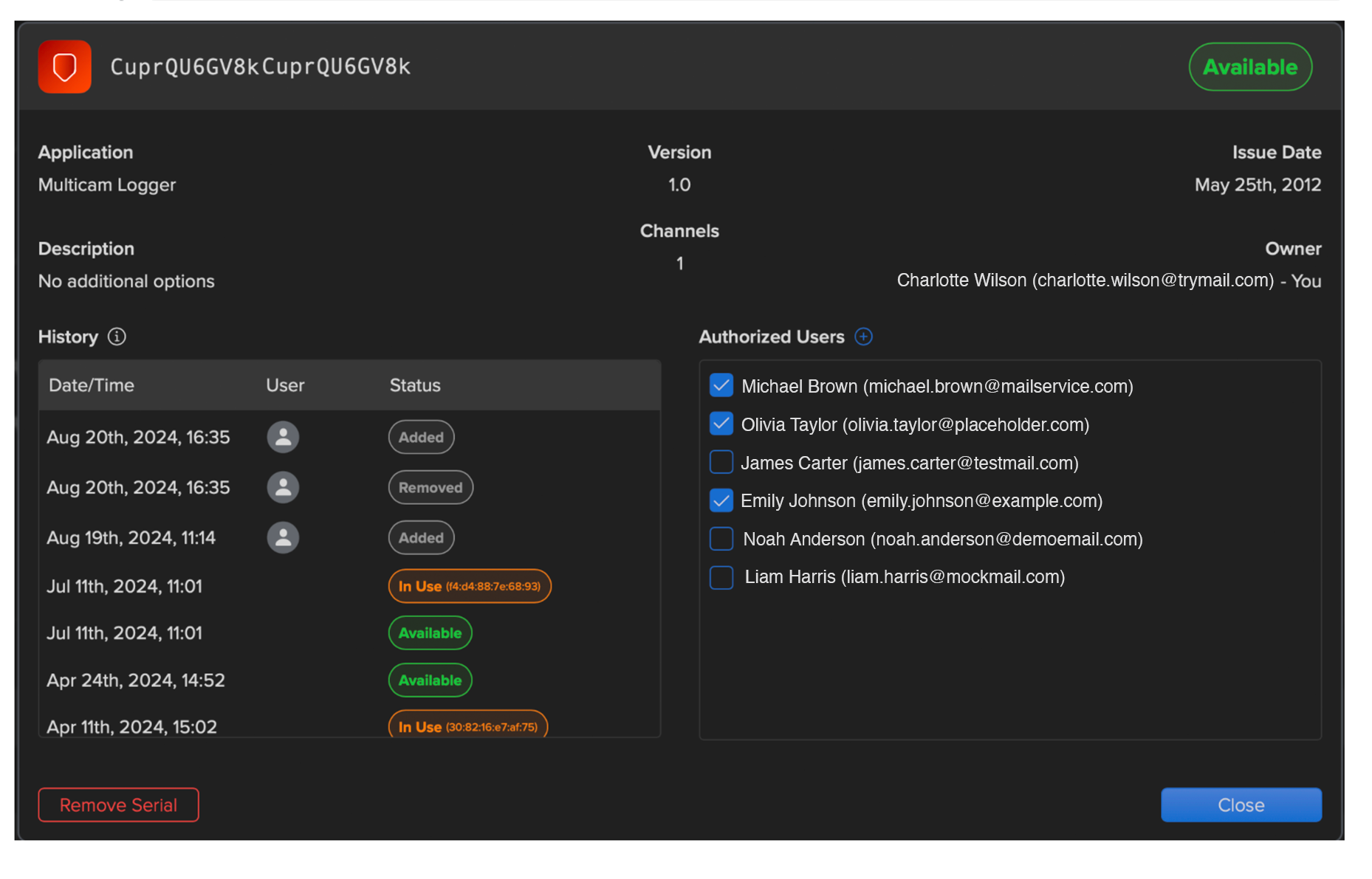Click the Apr 11th, 2024, 15:02 date
The height and width of the screenshot is (879, 1372).
click(x=132, y=727)
